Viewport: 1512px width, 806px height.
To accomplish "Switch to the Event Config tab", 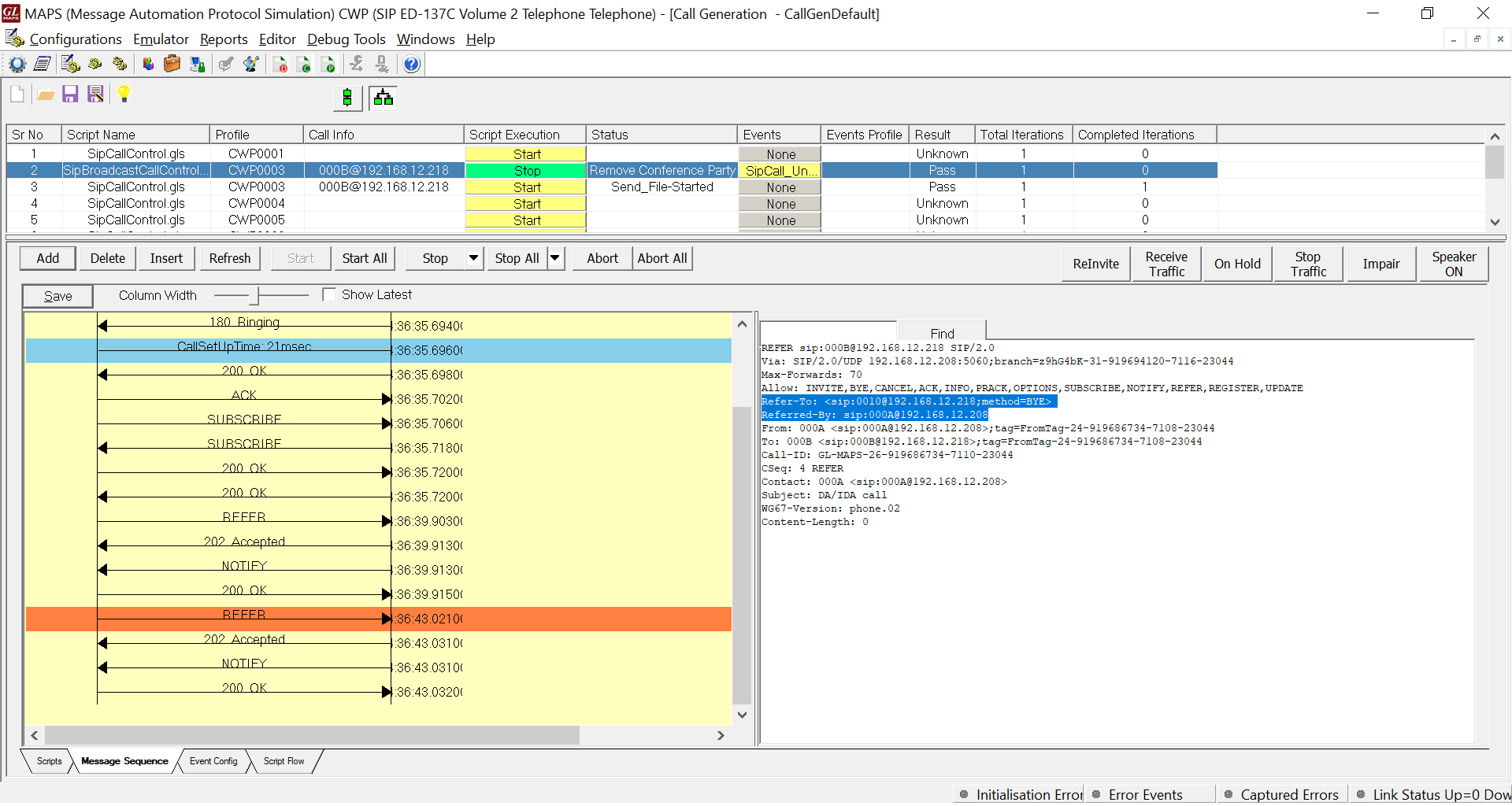I will (213, 761).
